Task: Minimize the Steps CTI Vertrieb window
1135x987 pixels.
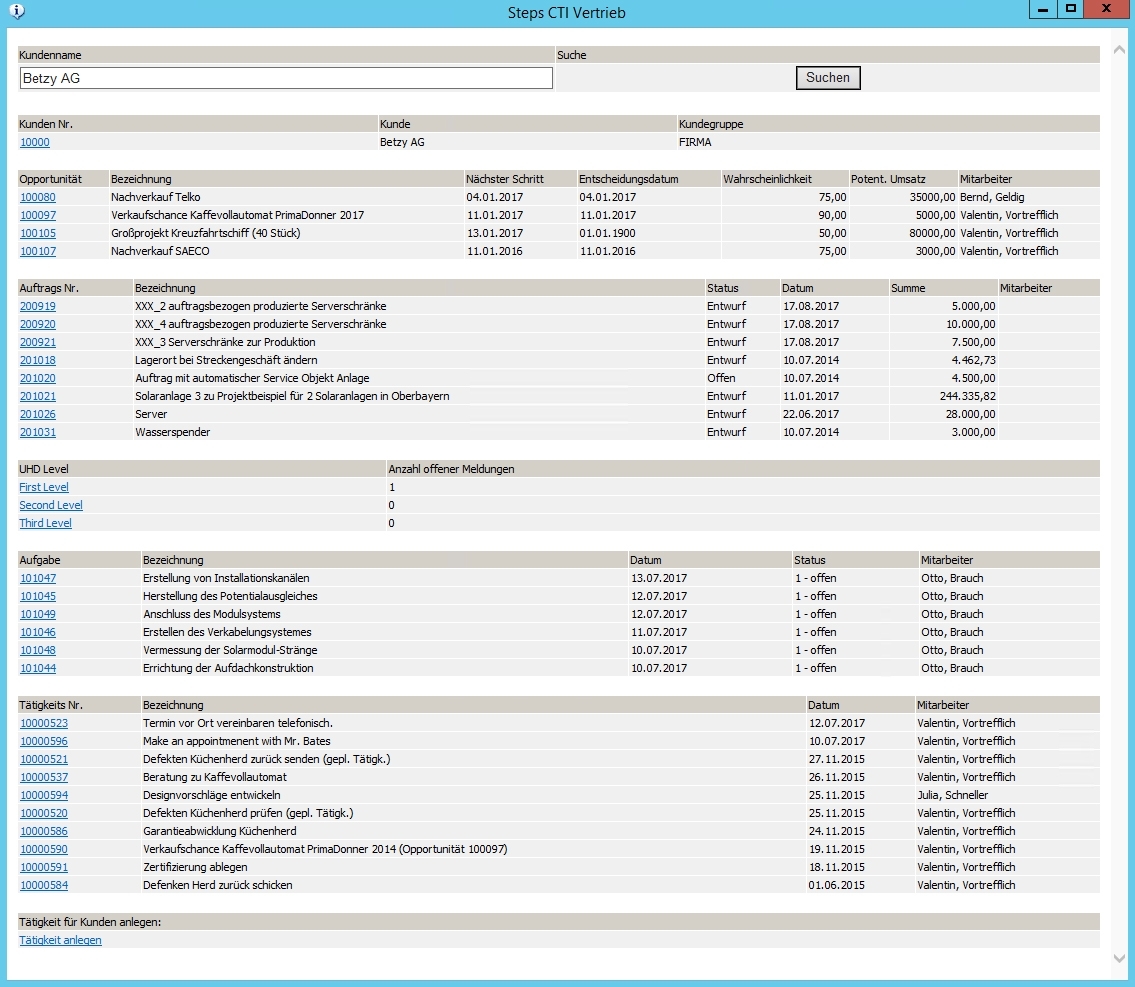Action: pyautogui.click(x=1043, y=9)
